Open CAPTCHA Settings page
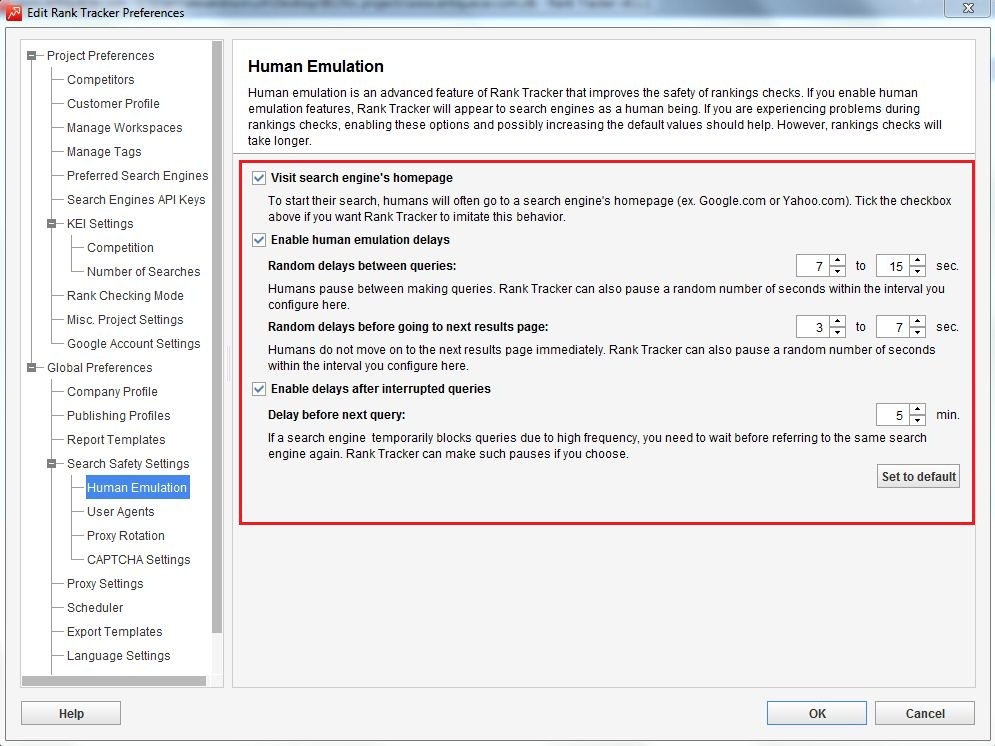This screenshot has width=995, height=746. (138, 560)
